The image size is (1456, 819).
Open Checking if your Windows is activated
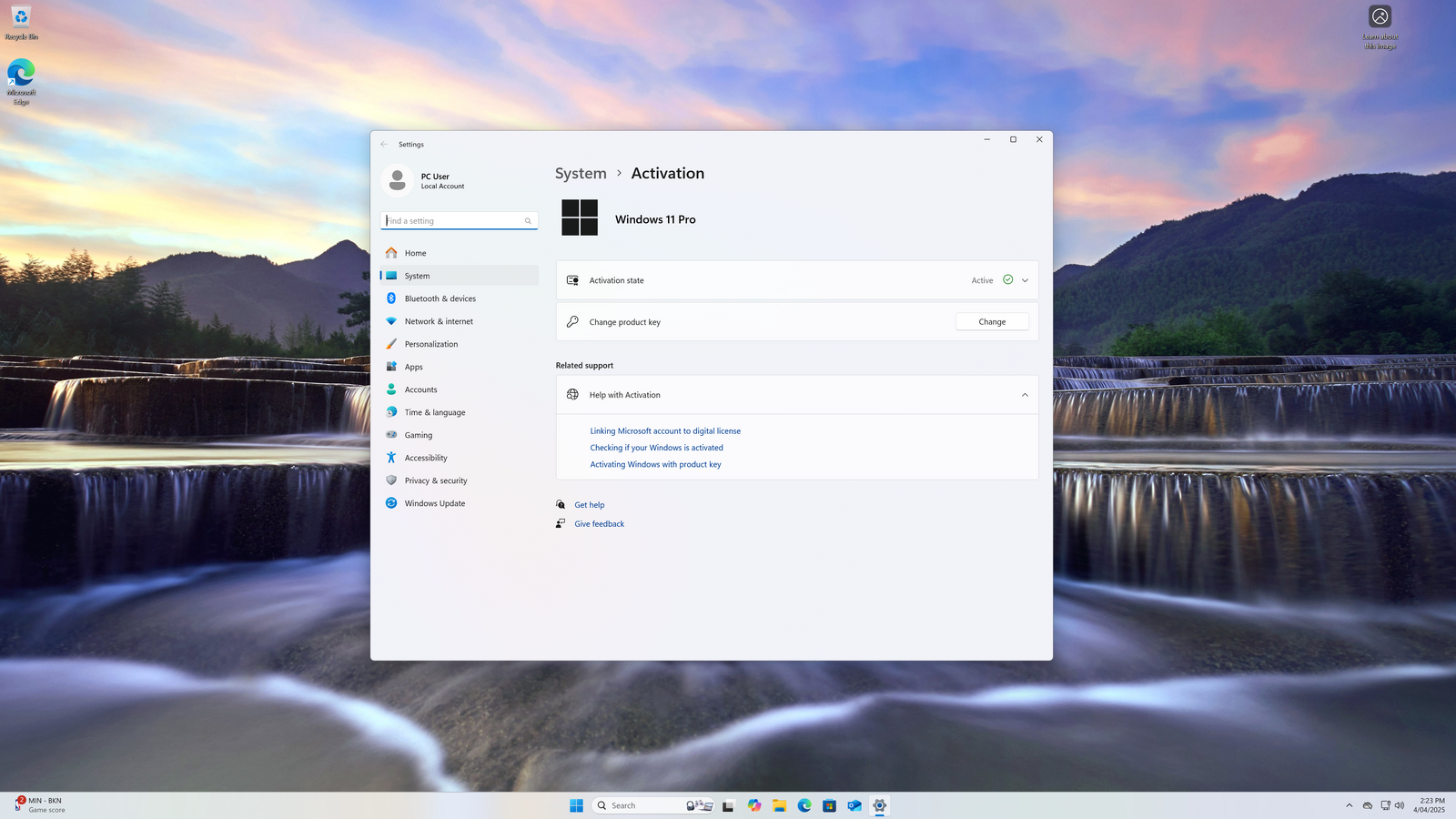656,448
